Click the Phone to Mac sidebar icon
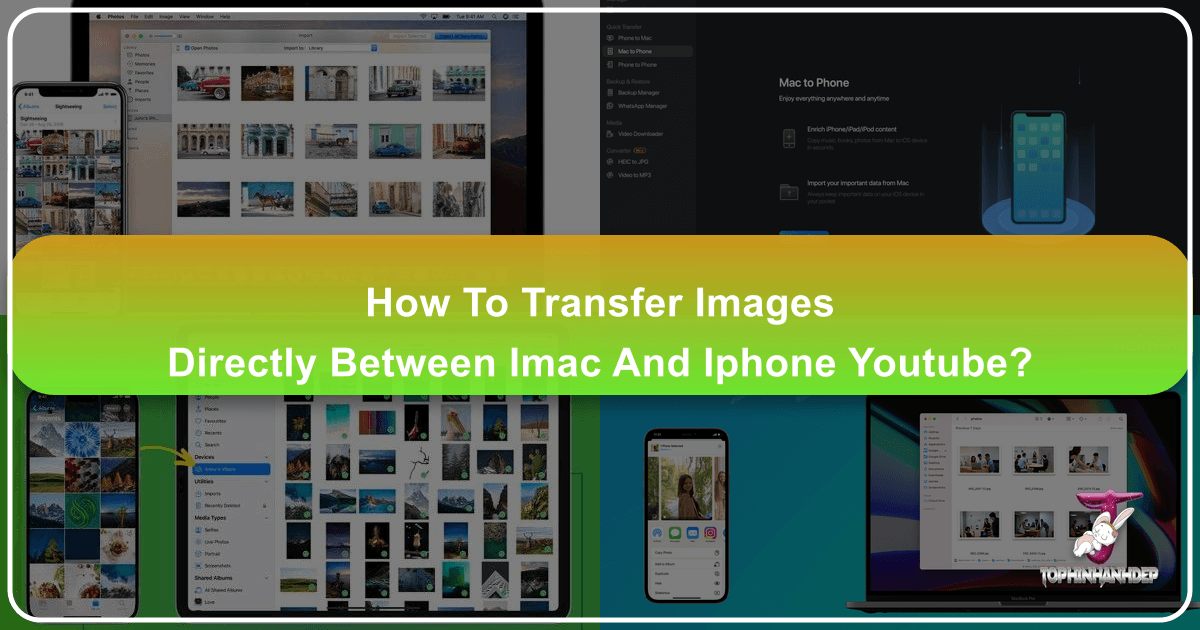Viewport: 1200px width, 630px height. point(610,37)
